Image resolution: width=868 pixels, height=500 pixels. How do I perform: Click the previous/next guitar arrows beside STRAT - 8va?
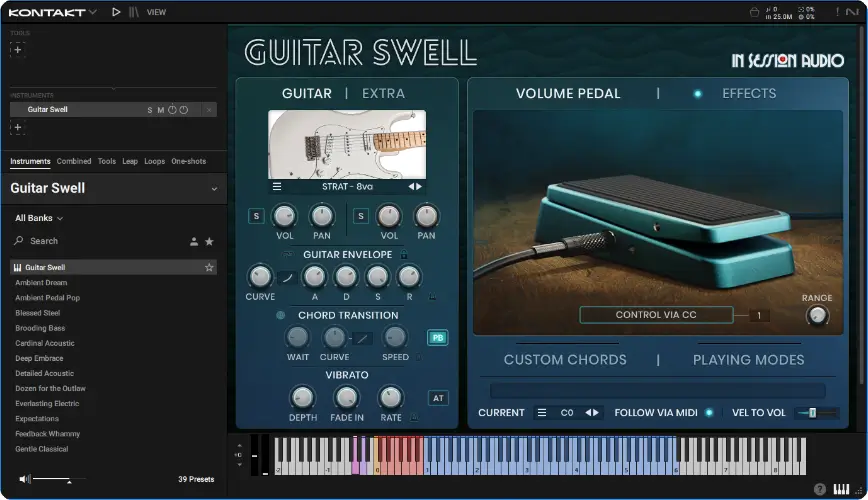[415, 187]
